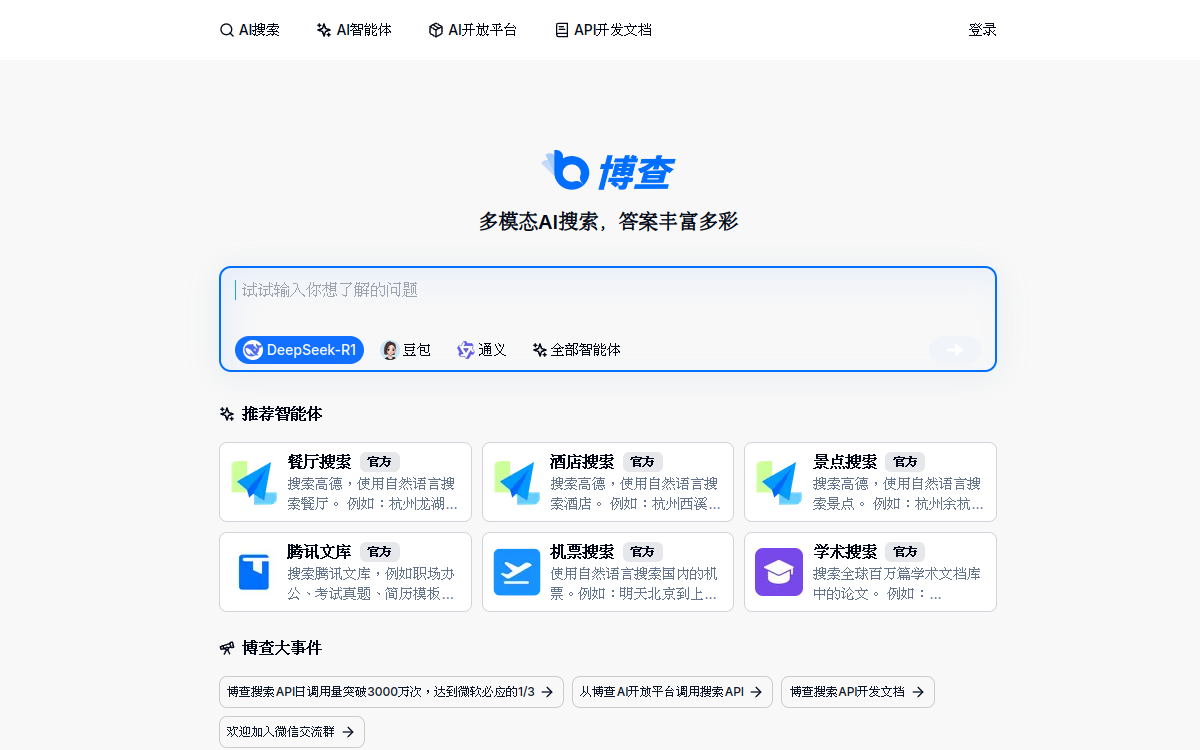
Task: Open 欢迎加入微信交流群 link
Action: [292, 732]
